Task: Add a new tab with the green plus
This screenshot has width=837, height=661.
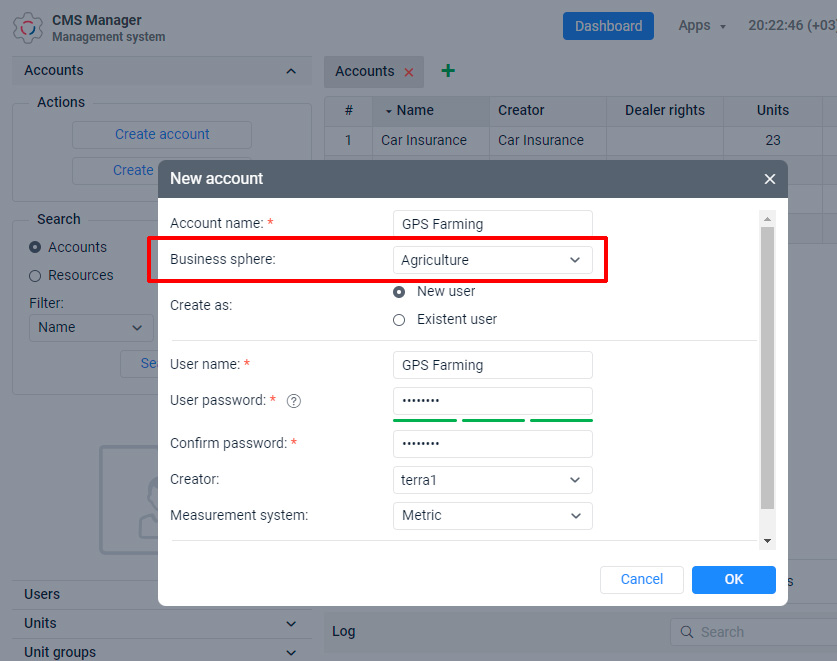Action: coord(448,71)
